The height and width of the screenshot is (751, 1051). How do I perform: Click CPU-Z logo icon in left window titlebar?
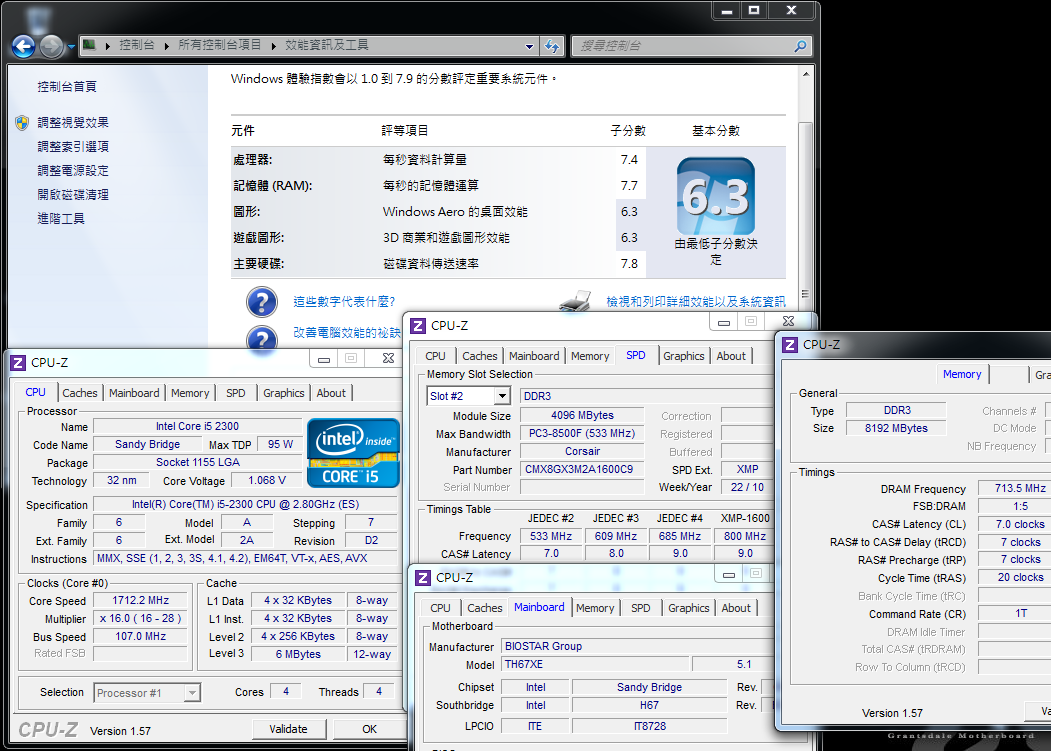(18, 363)
